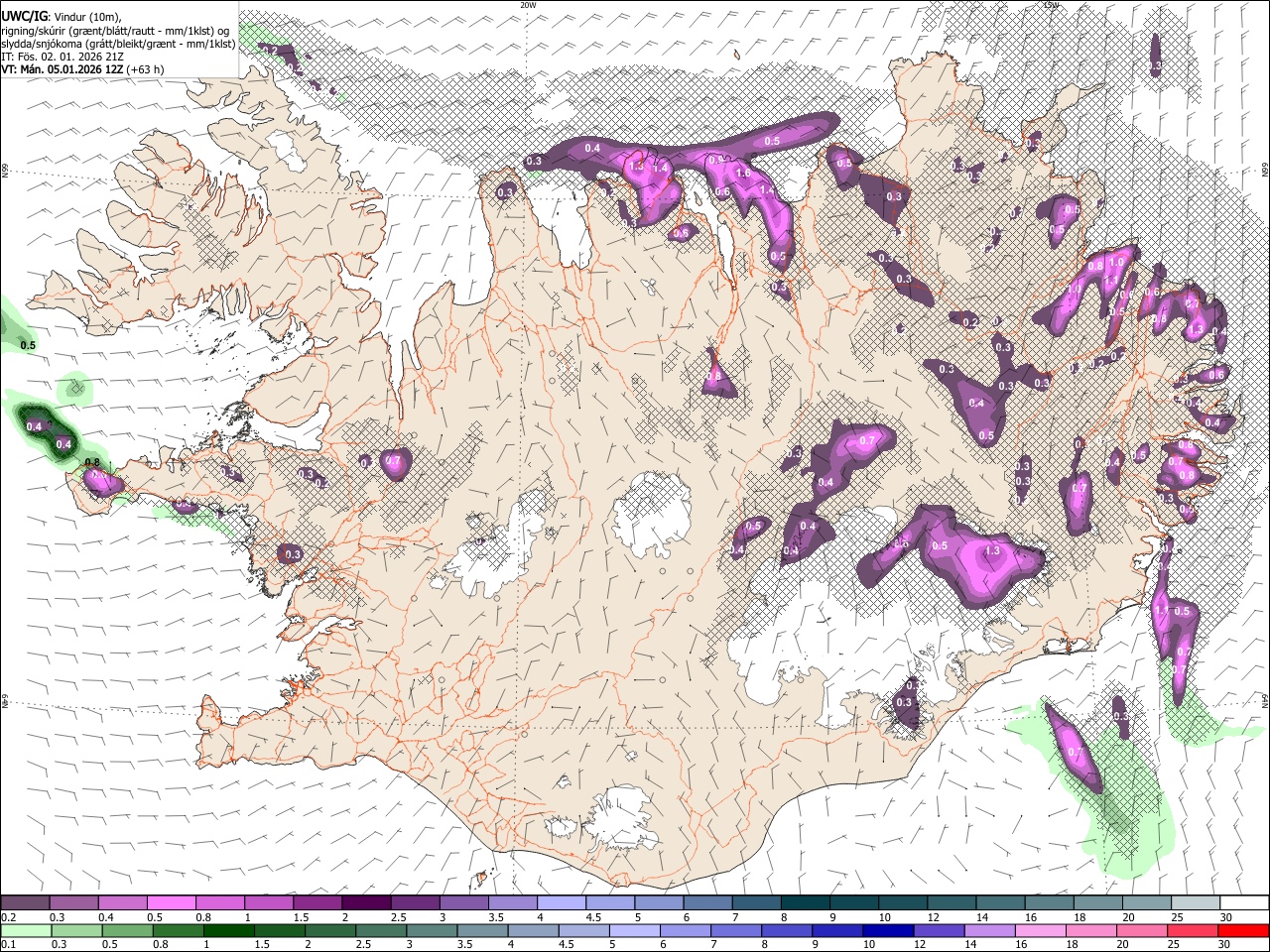Click the dark green rain cell west of Snæfellsnes
This screenshot has height=952, width=1270.
pos(46,429)
